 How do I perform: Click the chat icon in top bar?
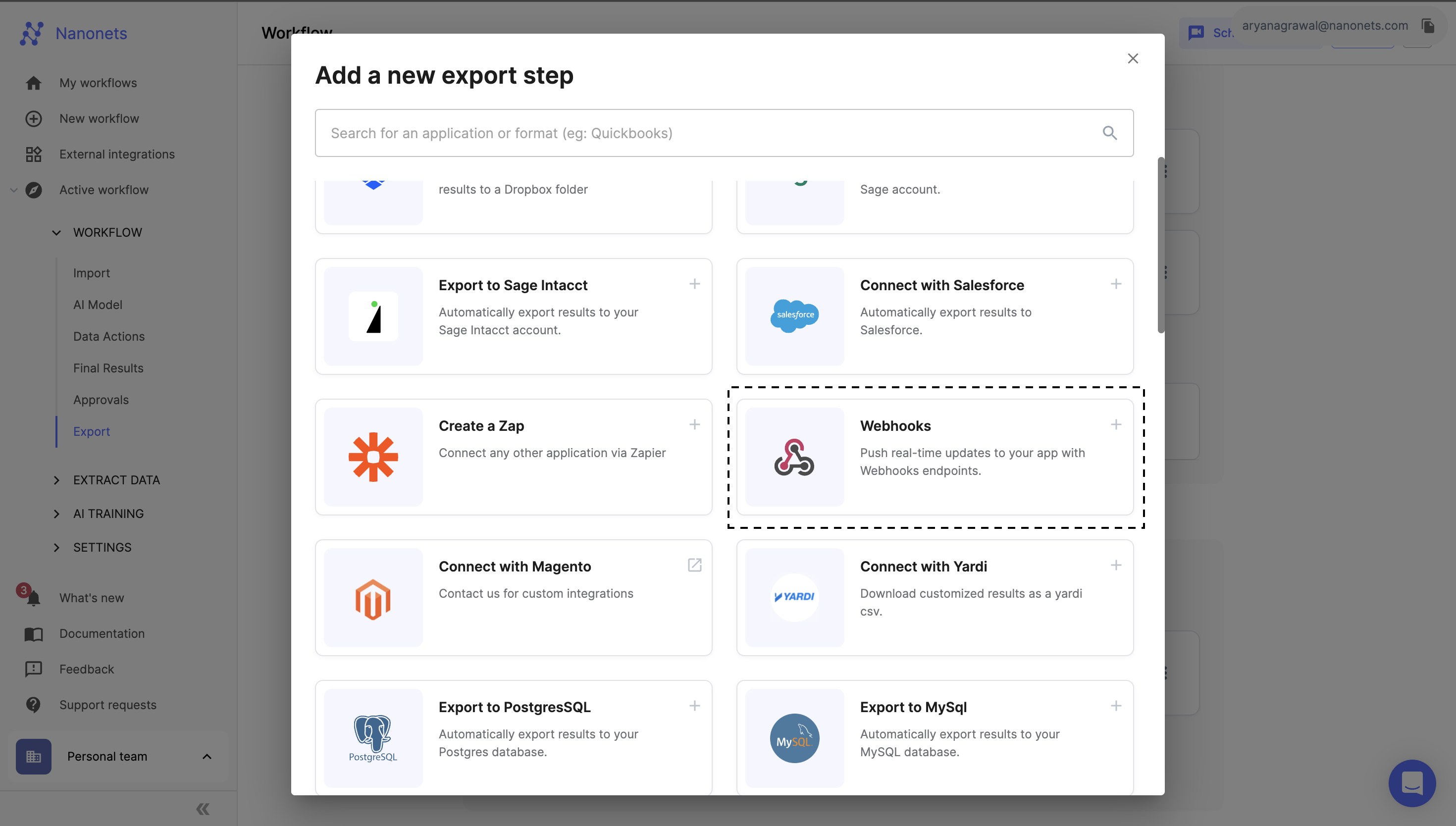1196,33
